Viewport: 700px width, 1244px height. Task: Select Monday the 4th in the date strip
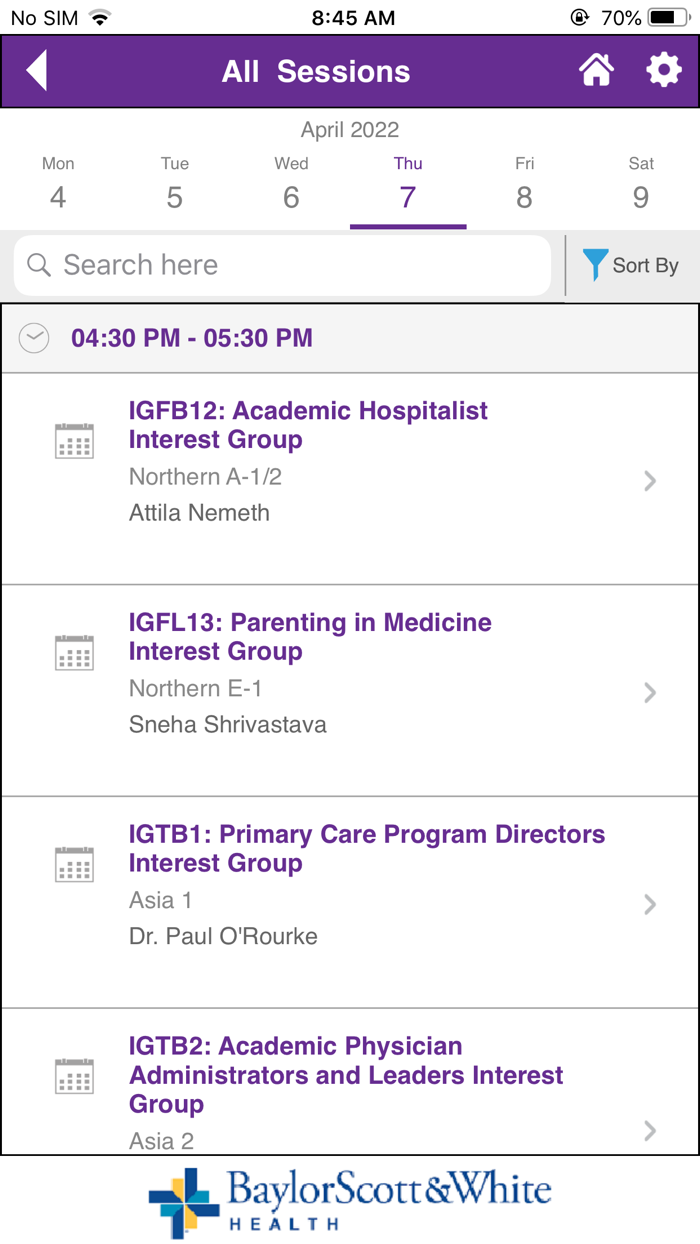(57, 185)
